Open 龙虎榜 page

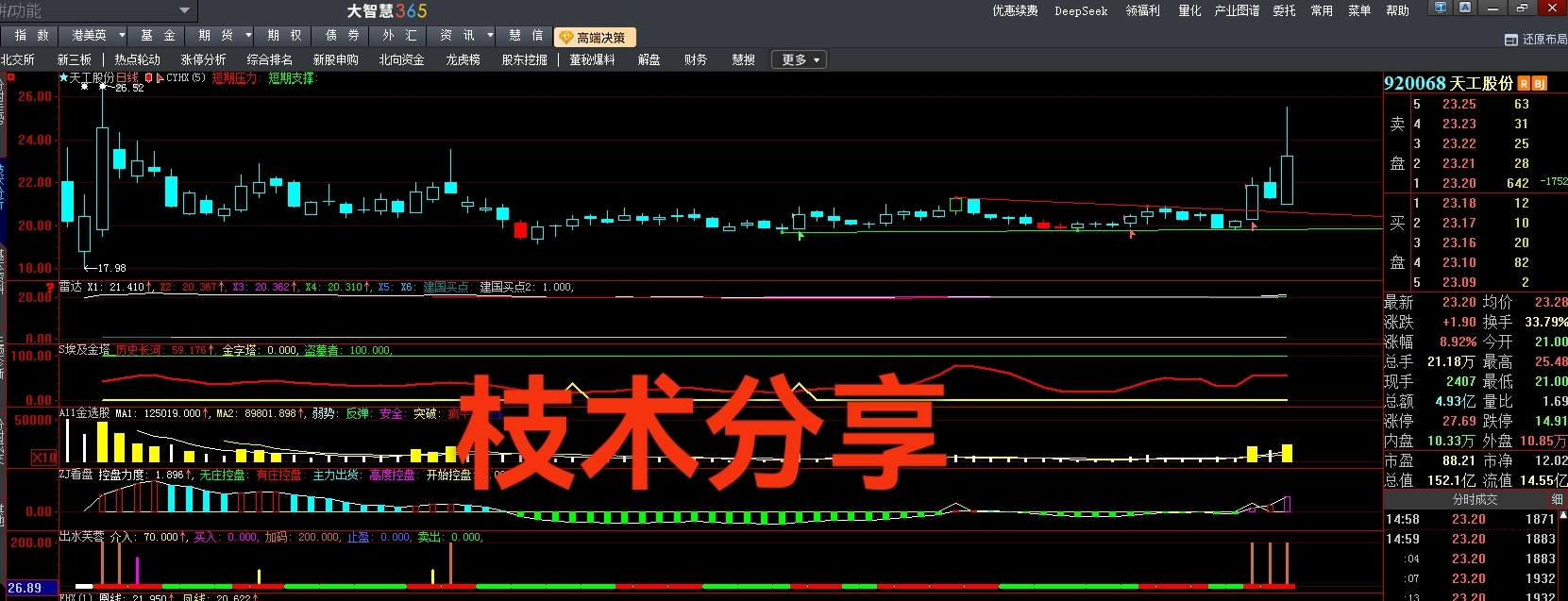tap(463, 59)
